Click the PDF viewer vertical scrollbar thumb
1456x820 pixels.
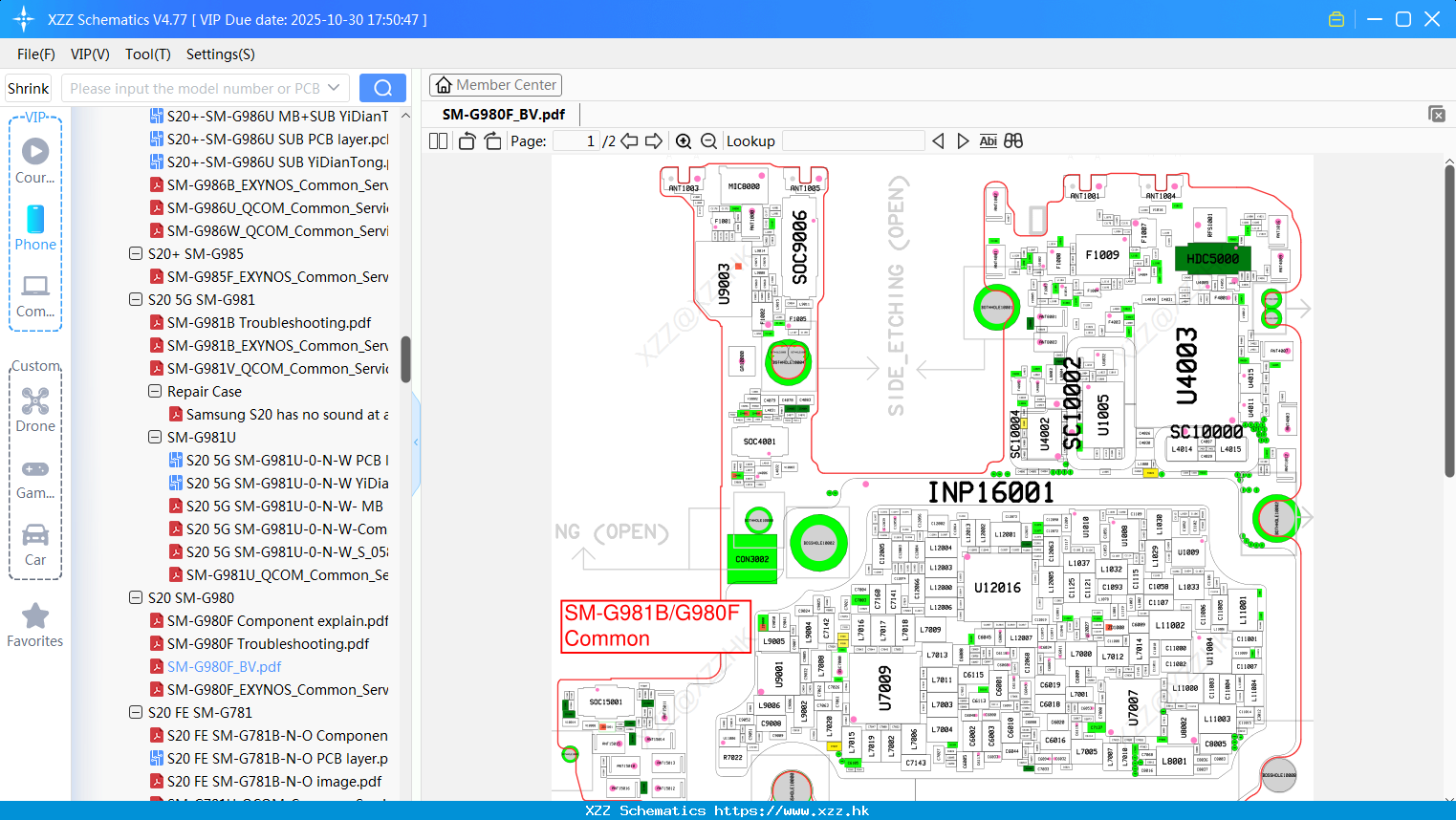(1449, 322)
